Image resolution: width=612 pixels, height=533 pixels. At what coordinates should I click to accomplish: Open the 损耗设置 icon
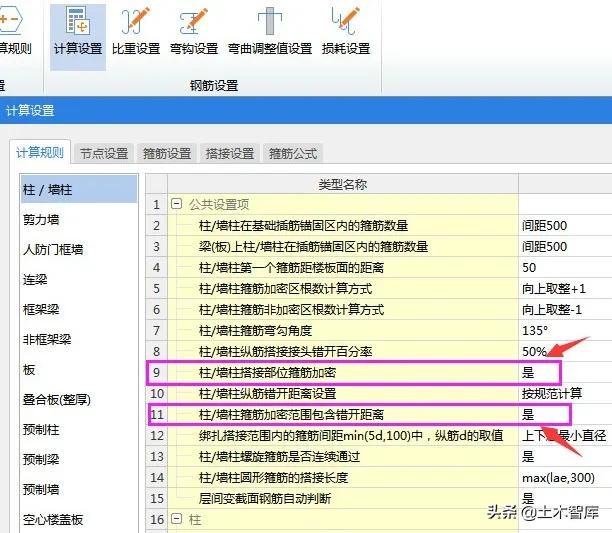346,33
